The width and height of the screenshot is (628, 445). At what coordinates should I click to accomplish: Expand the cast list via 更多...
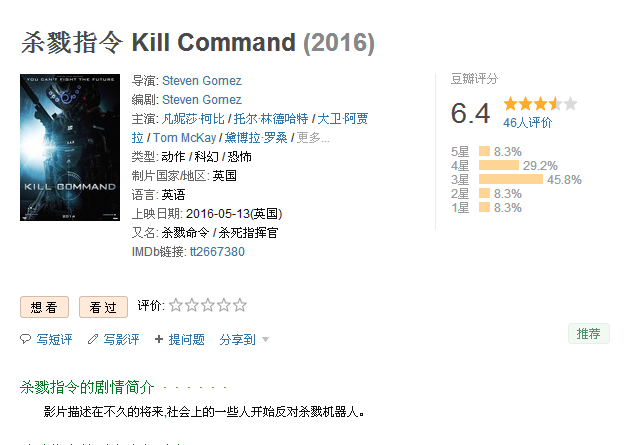point(313,138)
